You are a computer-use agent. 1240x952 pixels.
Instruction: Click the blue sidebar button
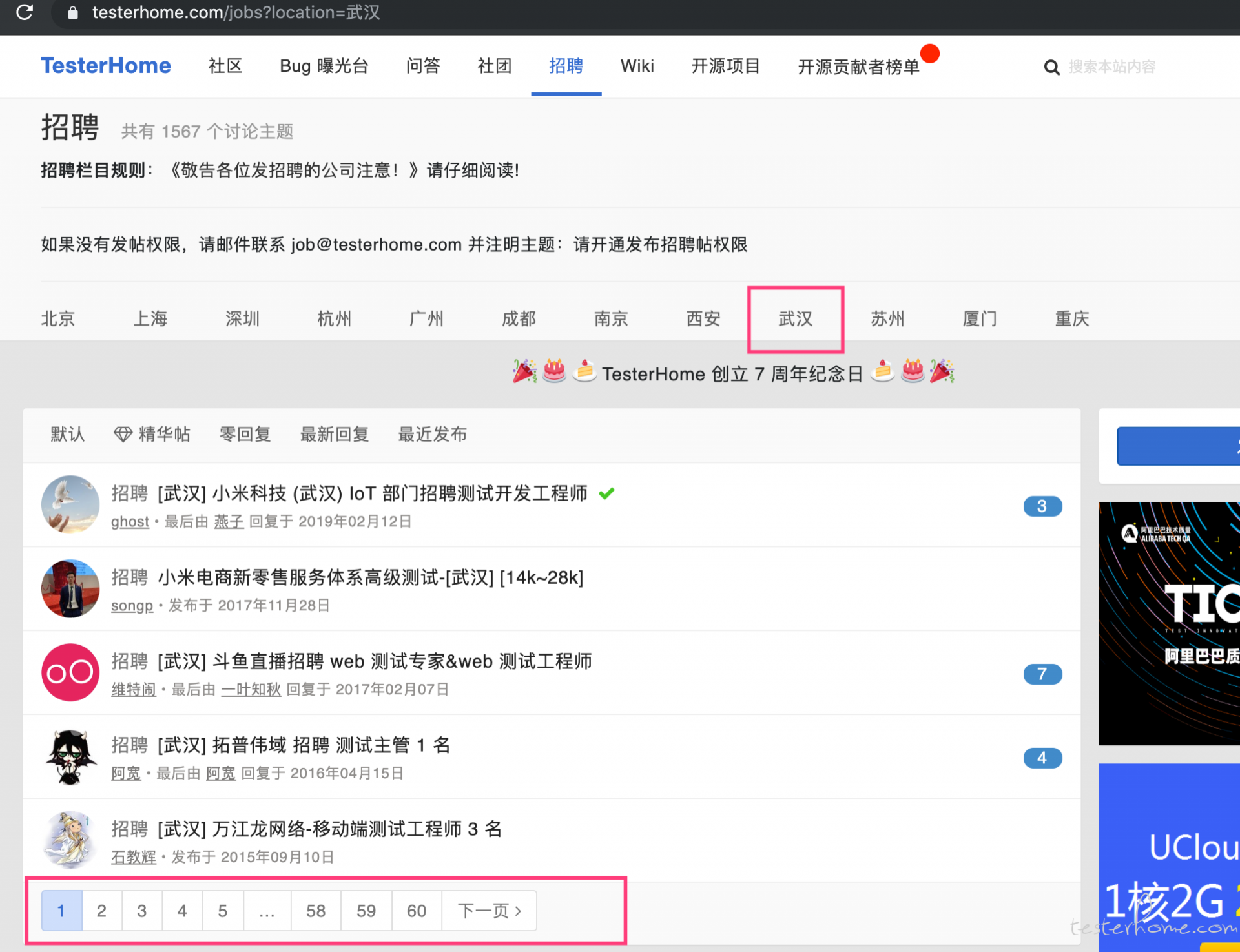[x=1179, y=446]
